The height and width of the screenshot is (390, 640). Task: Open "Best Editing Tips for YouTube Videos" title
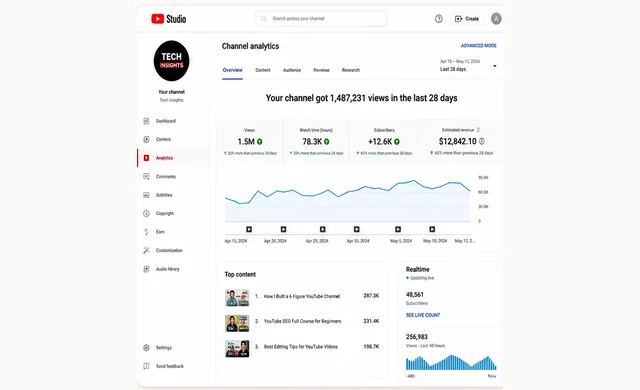pyautogui.click(x=301, y=347)
